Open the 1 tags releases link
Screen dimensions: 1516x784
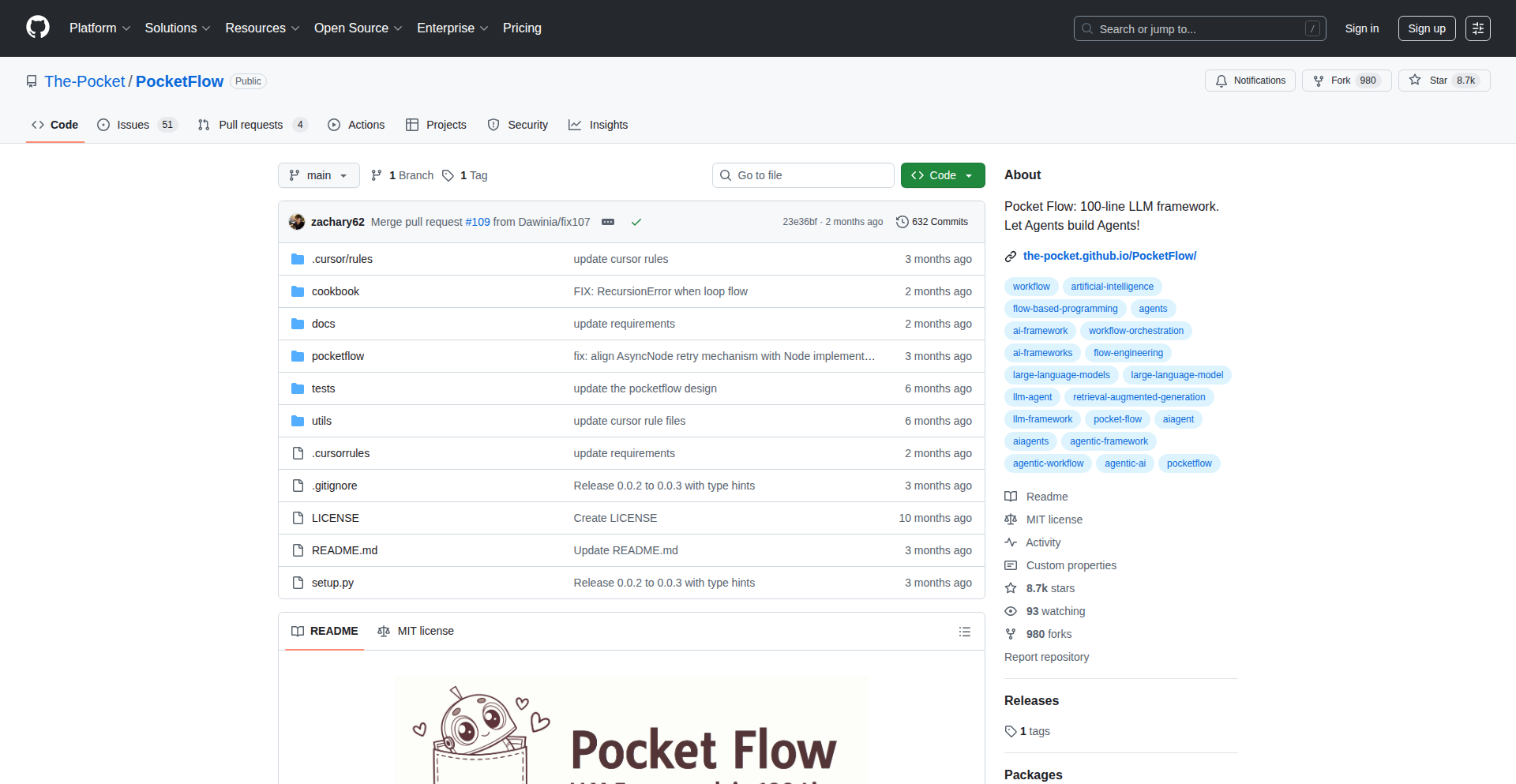[1027, 731]
